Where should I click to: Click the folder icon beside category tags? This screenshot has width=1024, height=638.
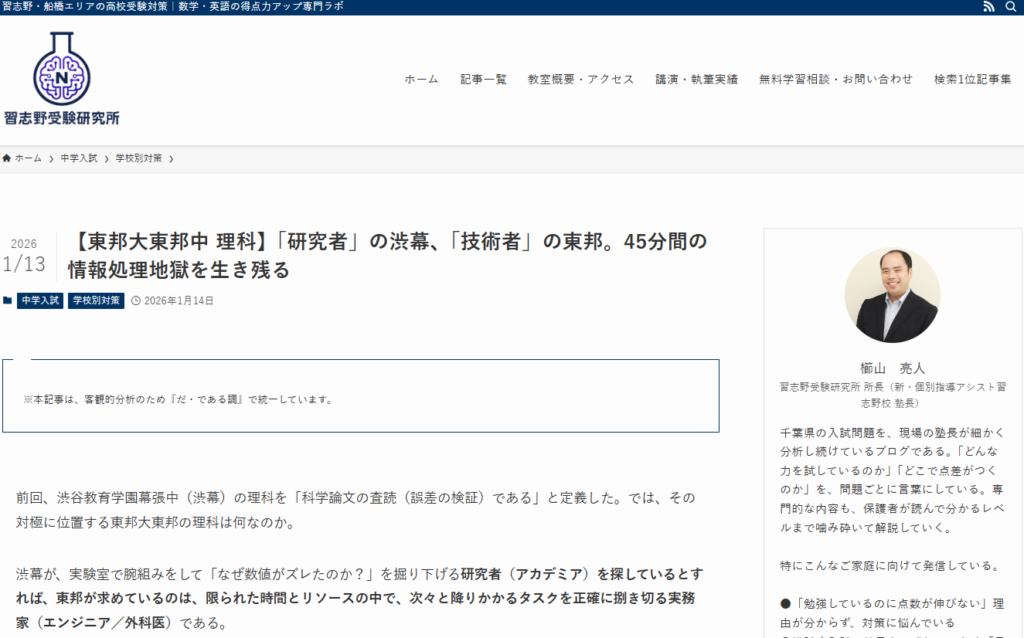[x=8, y=300]
